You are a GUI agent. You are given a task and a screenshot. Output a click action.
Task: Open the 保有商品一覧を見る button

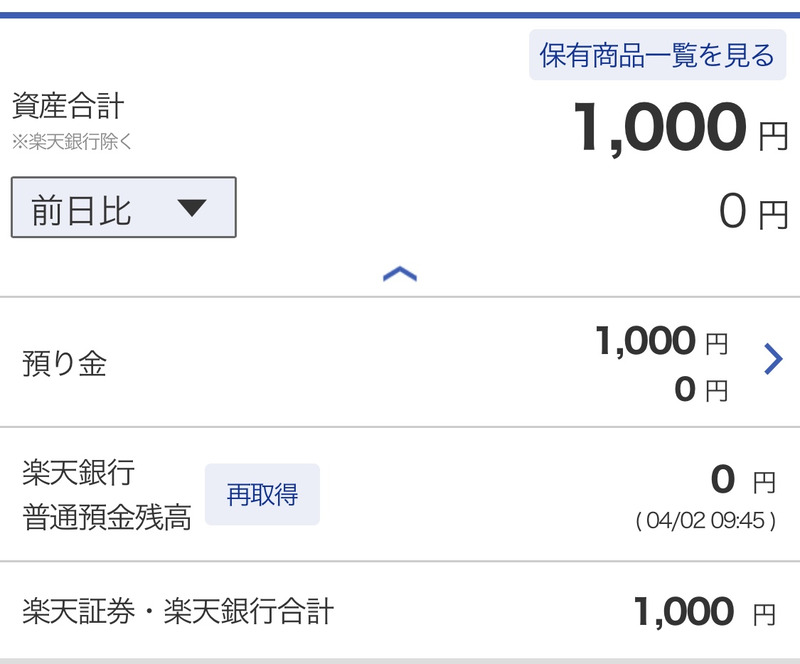(657, 55)
